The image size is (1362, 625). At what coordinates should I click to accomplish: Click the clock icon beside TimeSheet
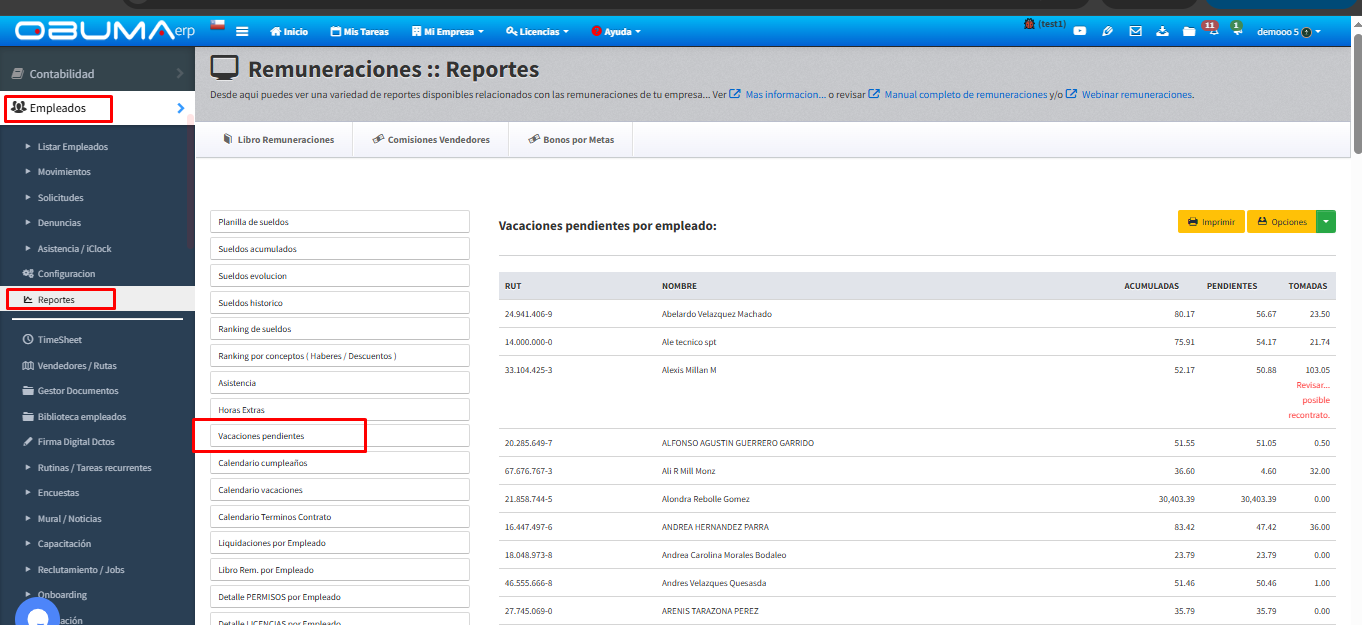29,340
